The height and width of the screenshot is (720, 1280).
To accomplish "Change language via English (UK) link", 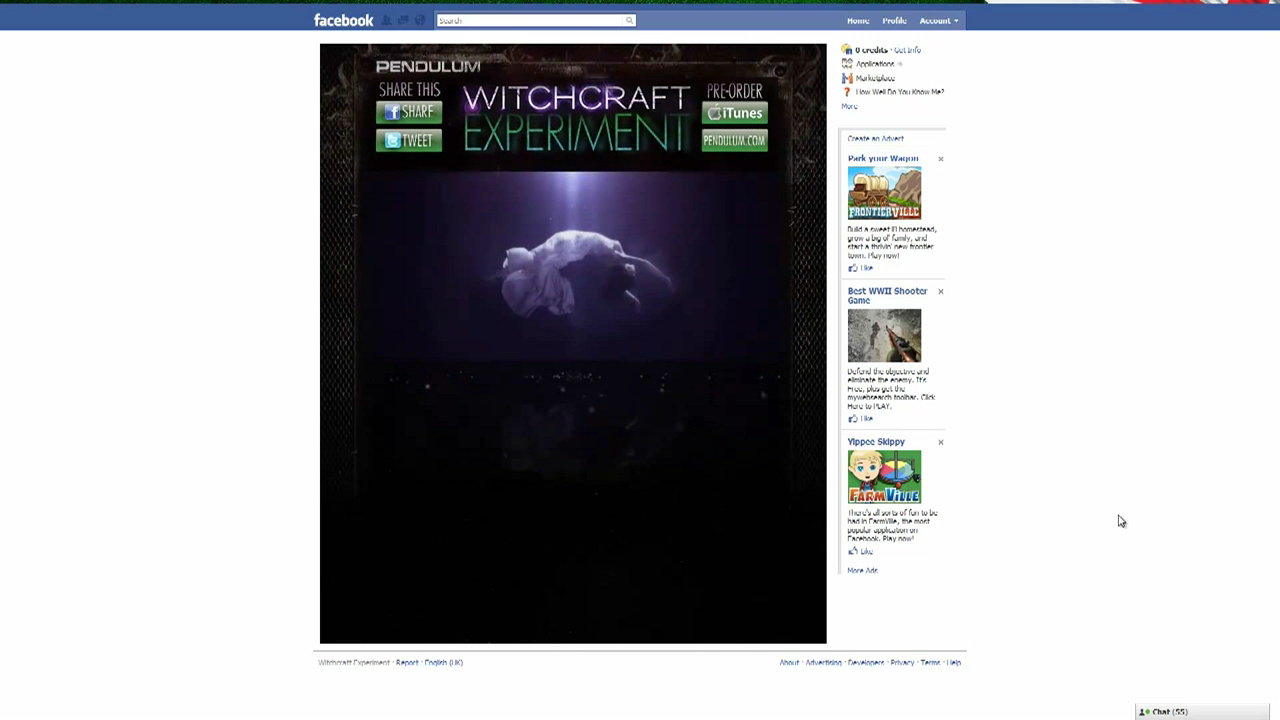I will (444, 663).
